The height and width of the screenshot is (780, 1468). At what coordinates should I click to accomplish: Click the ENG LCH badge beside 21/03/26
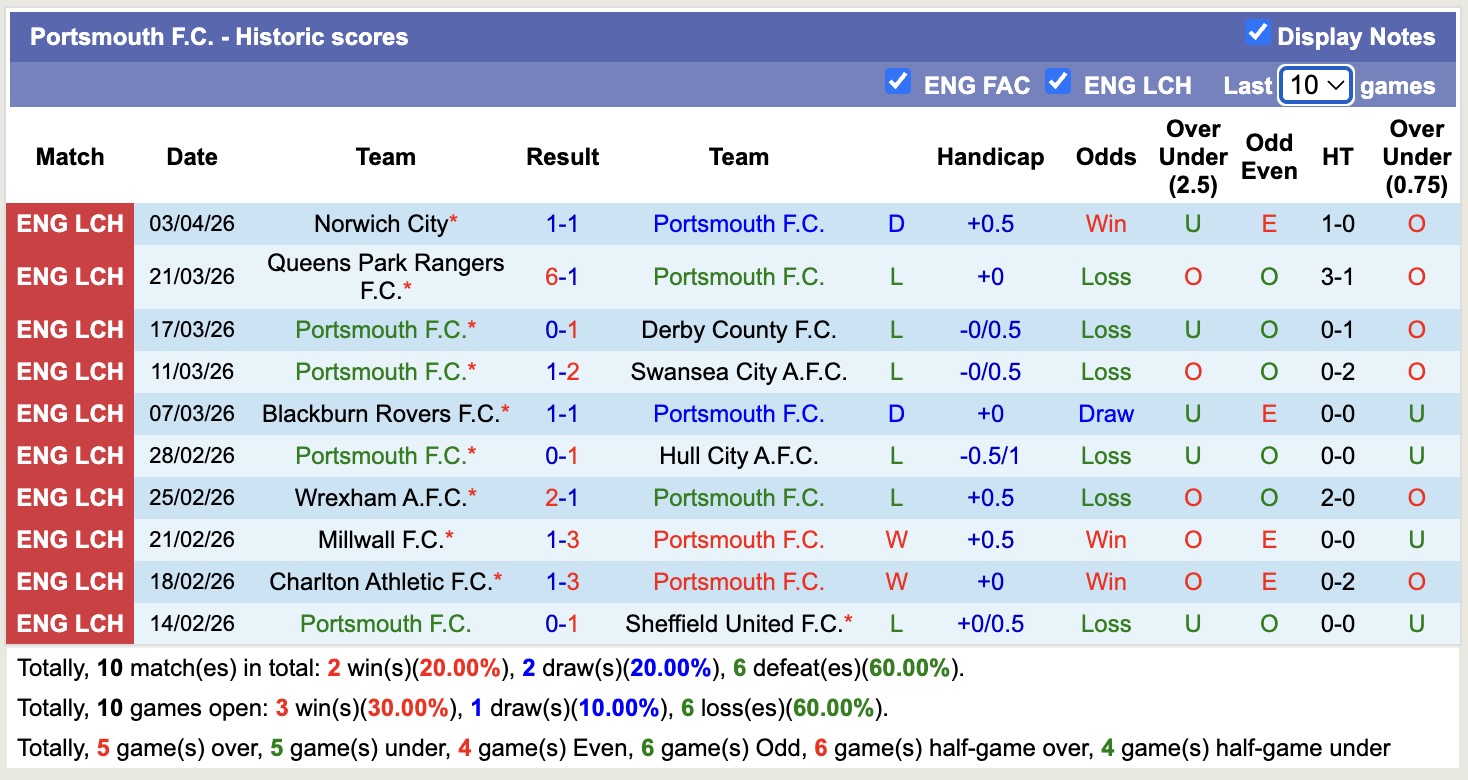[69, 277]
